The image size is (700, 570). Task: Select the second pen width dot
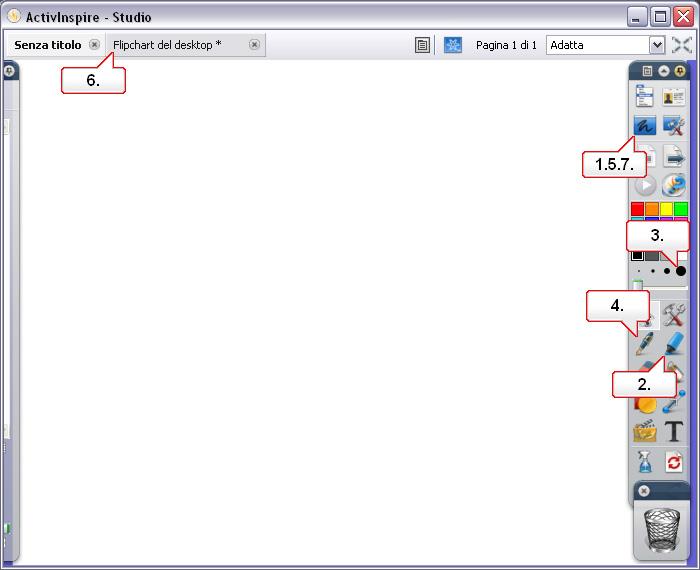653,271
